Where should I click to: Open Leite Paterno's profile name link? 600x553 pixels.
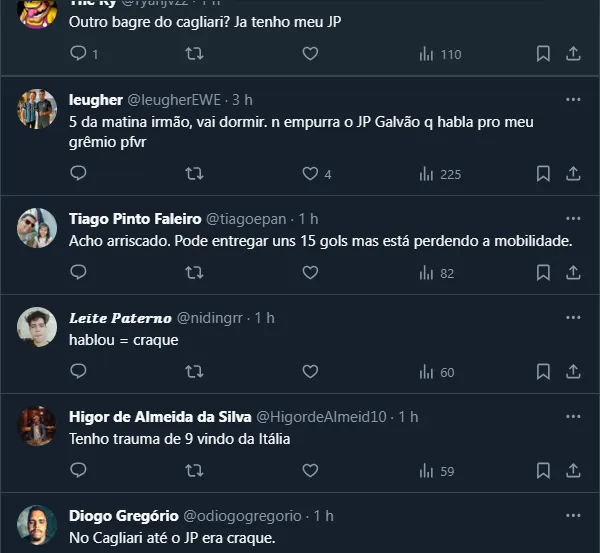[119, 317]
